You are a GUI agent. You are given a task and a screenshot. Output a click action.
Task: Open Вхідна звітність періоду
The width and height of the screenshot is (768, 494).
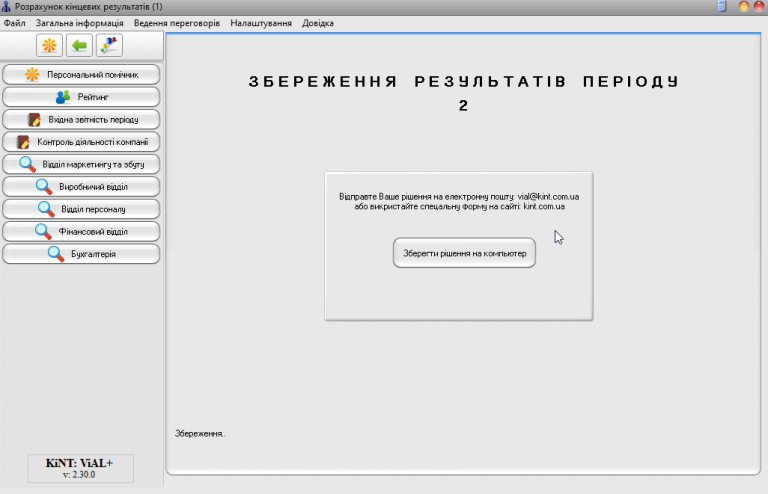click(81, 119)
